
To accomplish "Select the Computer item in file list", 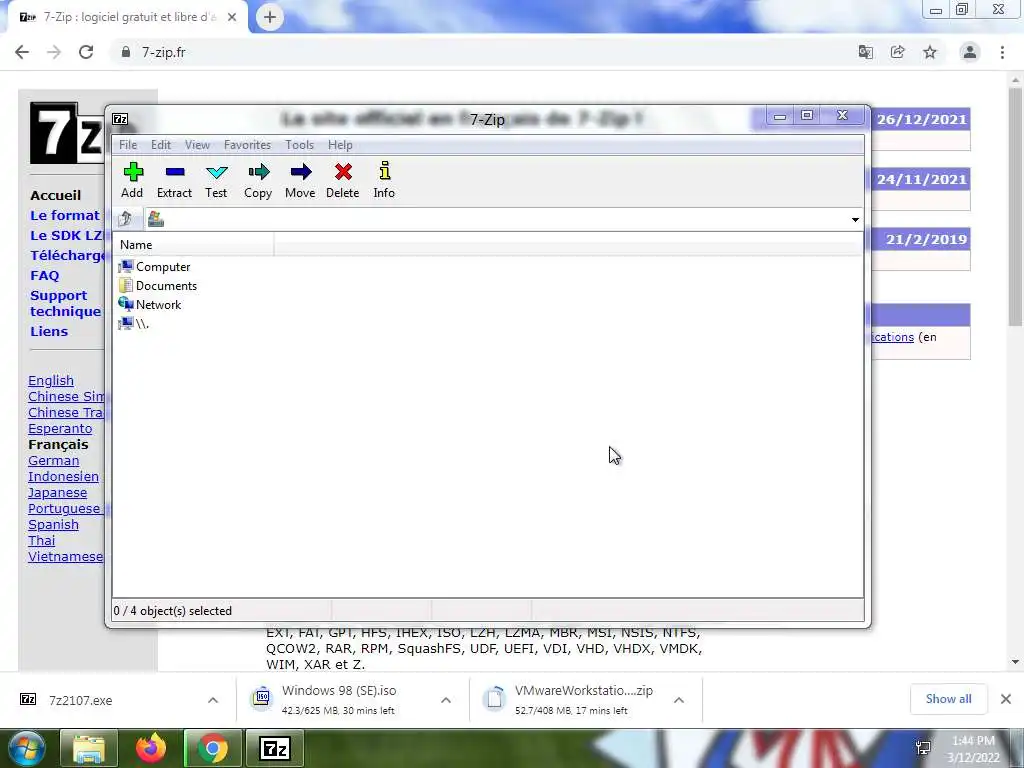I will click(155, 266).
